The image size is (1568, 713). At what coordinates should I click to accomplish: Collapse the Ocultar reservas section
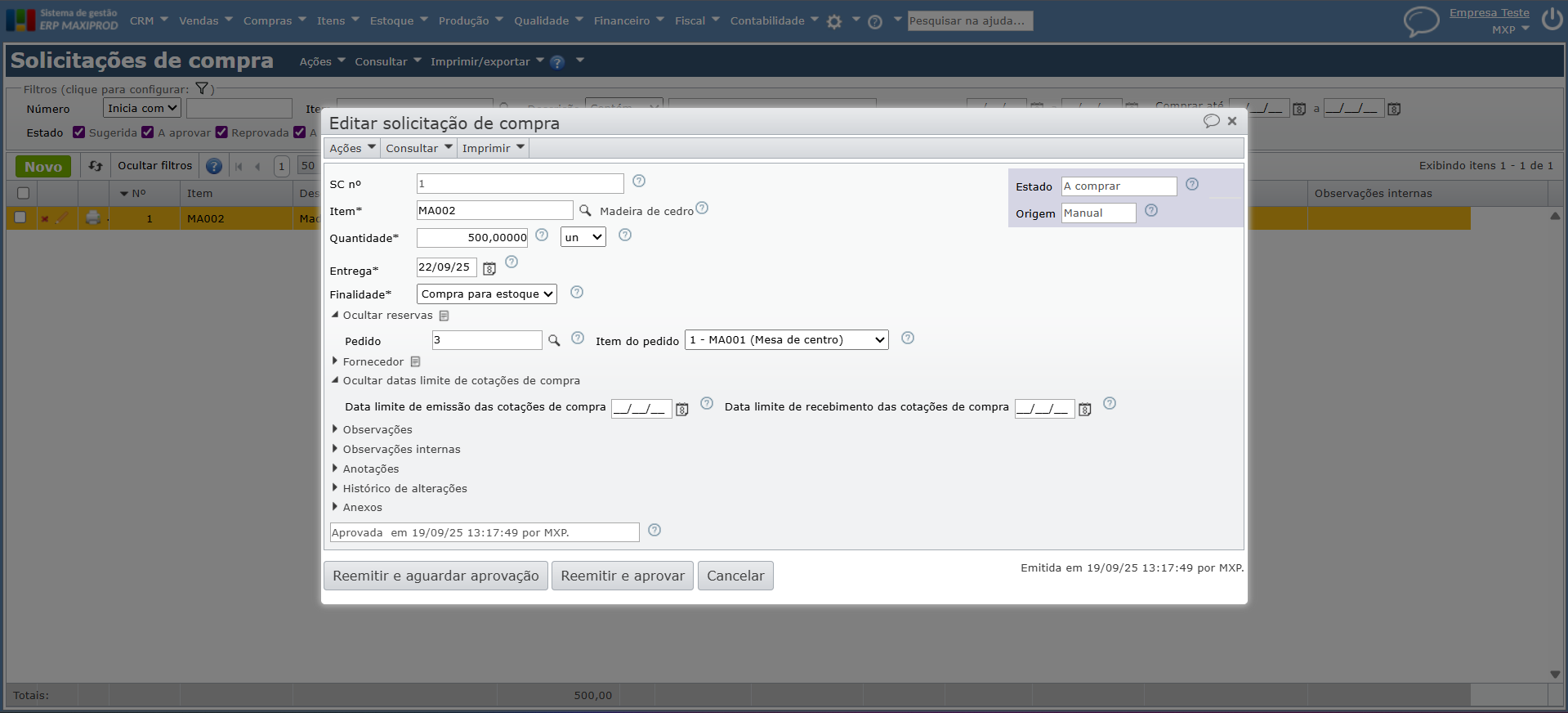[x=382, y=315]
